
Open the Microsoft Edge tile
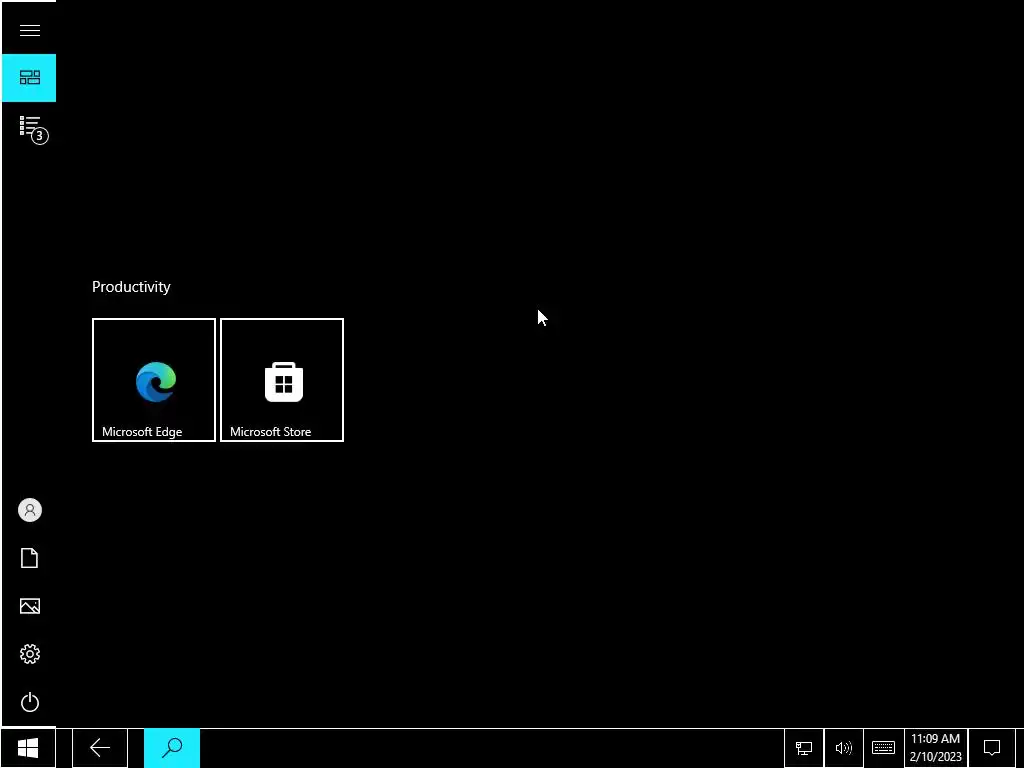154,380
